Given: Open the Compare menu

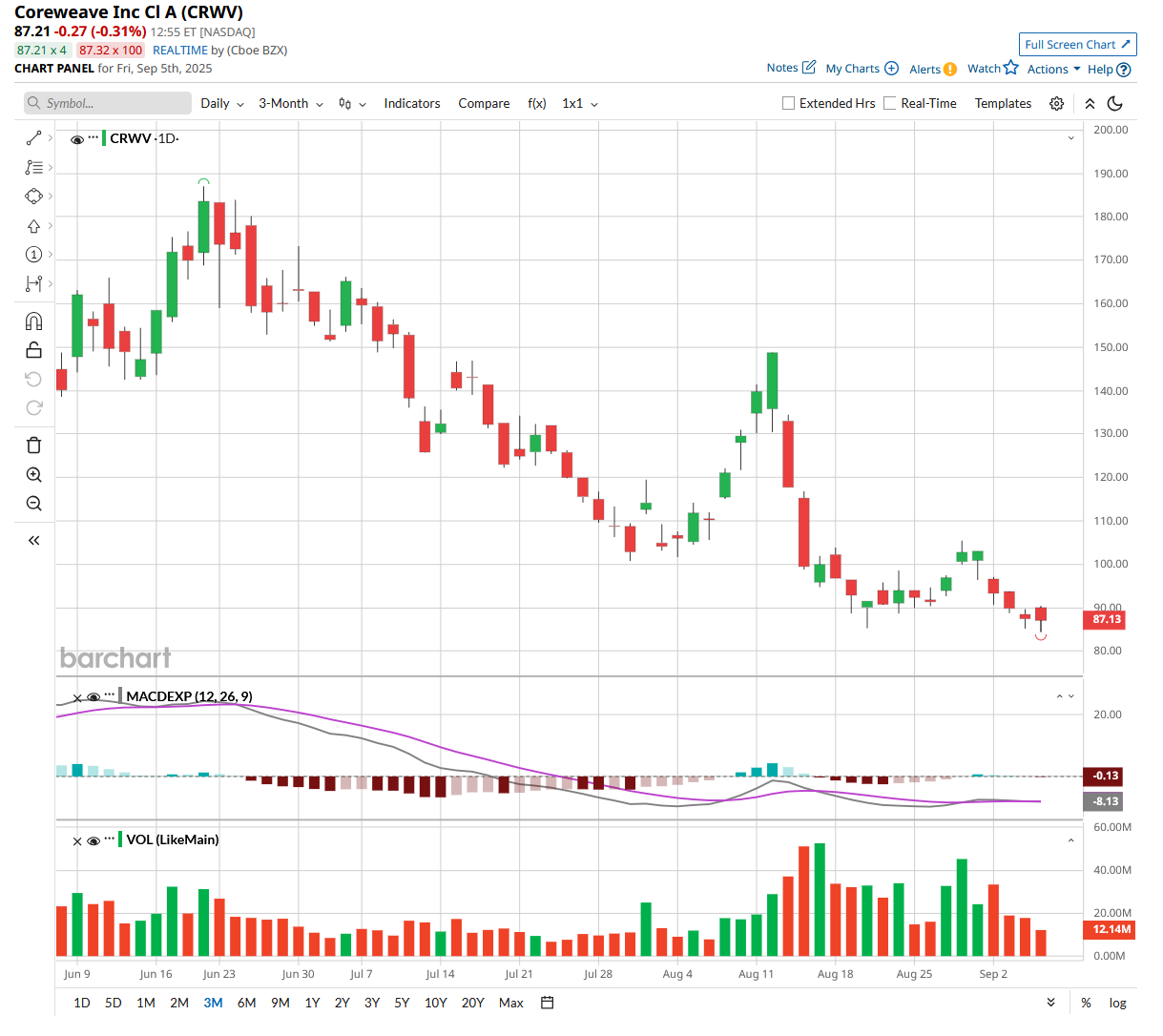Looking at the screenshot, I should point(484,103).
